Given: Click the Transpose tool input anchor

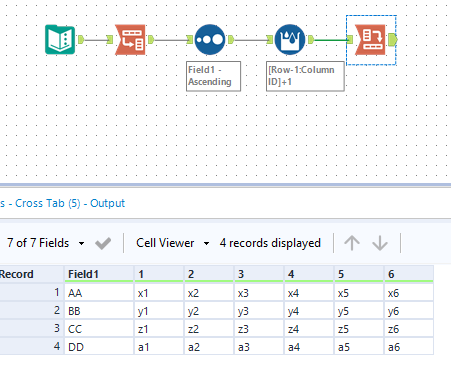Looking at the screenshot, I should click(x=110, y=40).
